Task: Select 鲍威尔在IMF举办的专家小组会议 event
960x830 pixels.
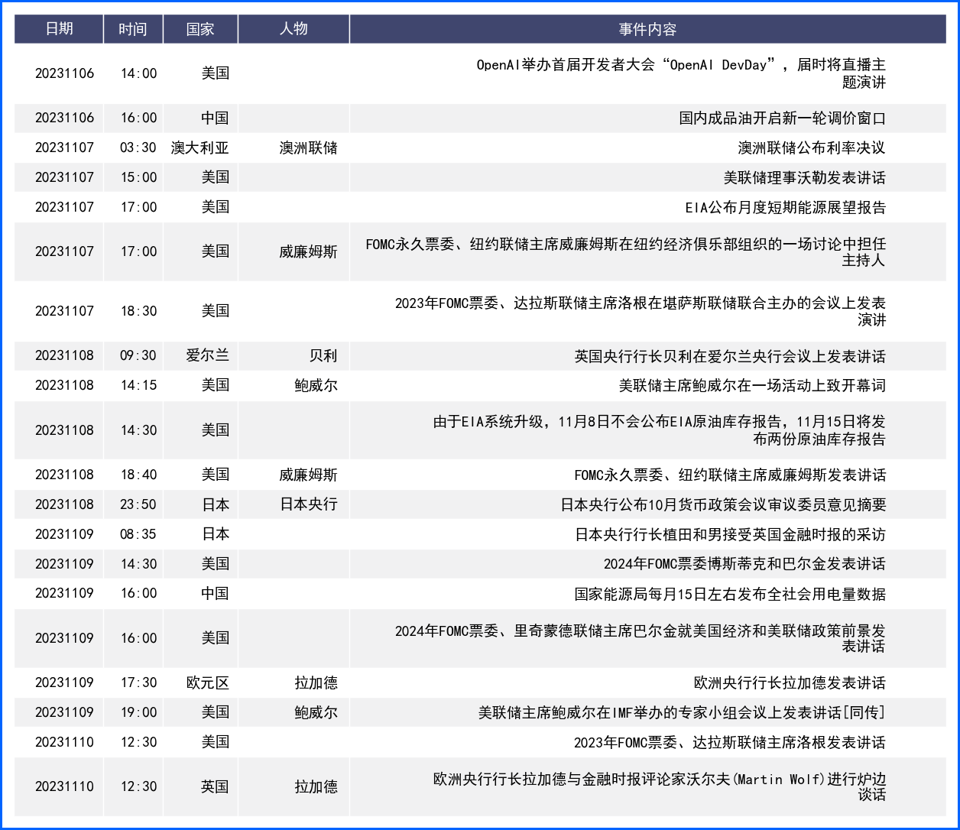Action: tap(682, 712)
